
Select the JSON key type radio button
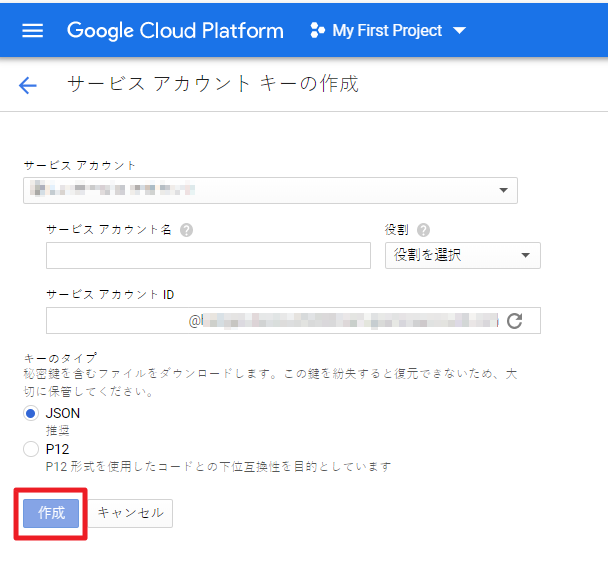[31, 413]
